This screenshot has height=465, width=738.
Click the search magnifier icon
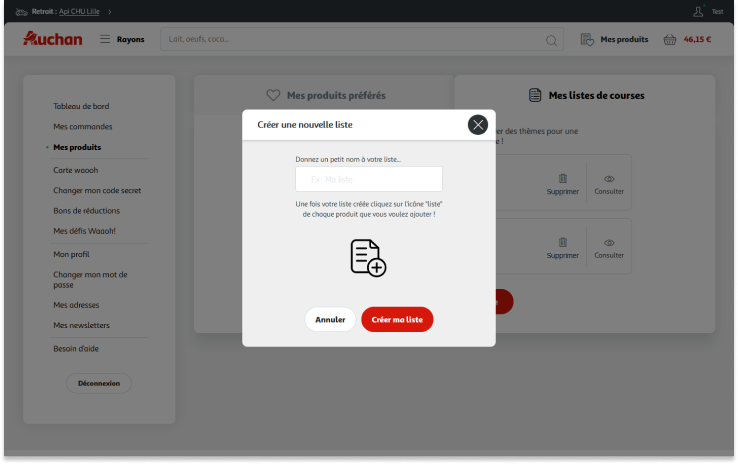click(550, 40)
